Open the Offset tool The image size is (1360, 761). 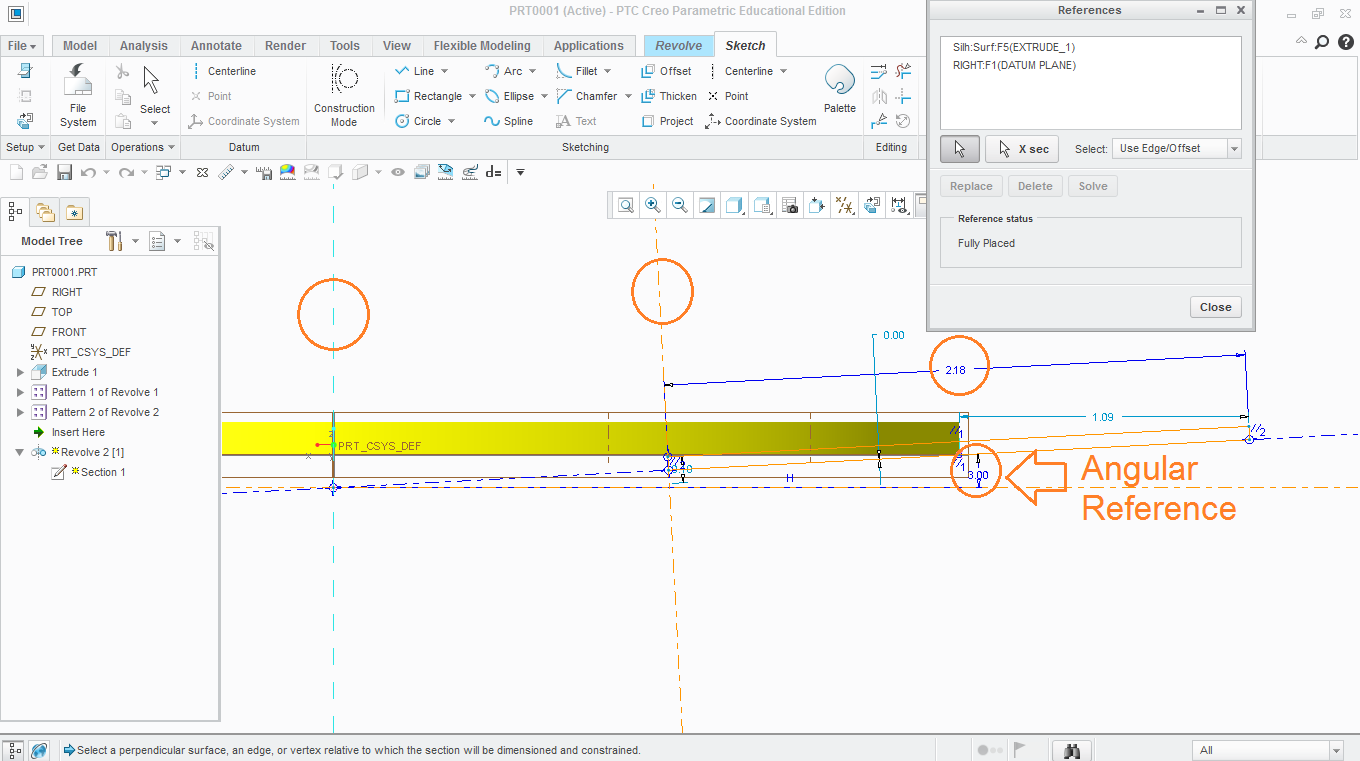[666, 71]
